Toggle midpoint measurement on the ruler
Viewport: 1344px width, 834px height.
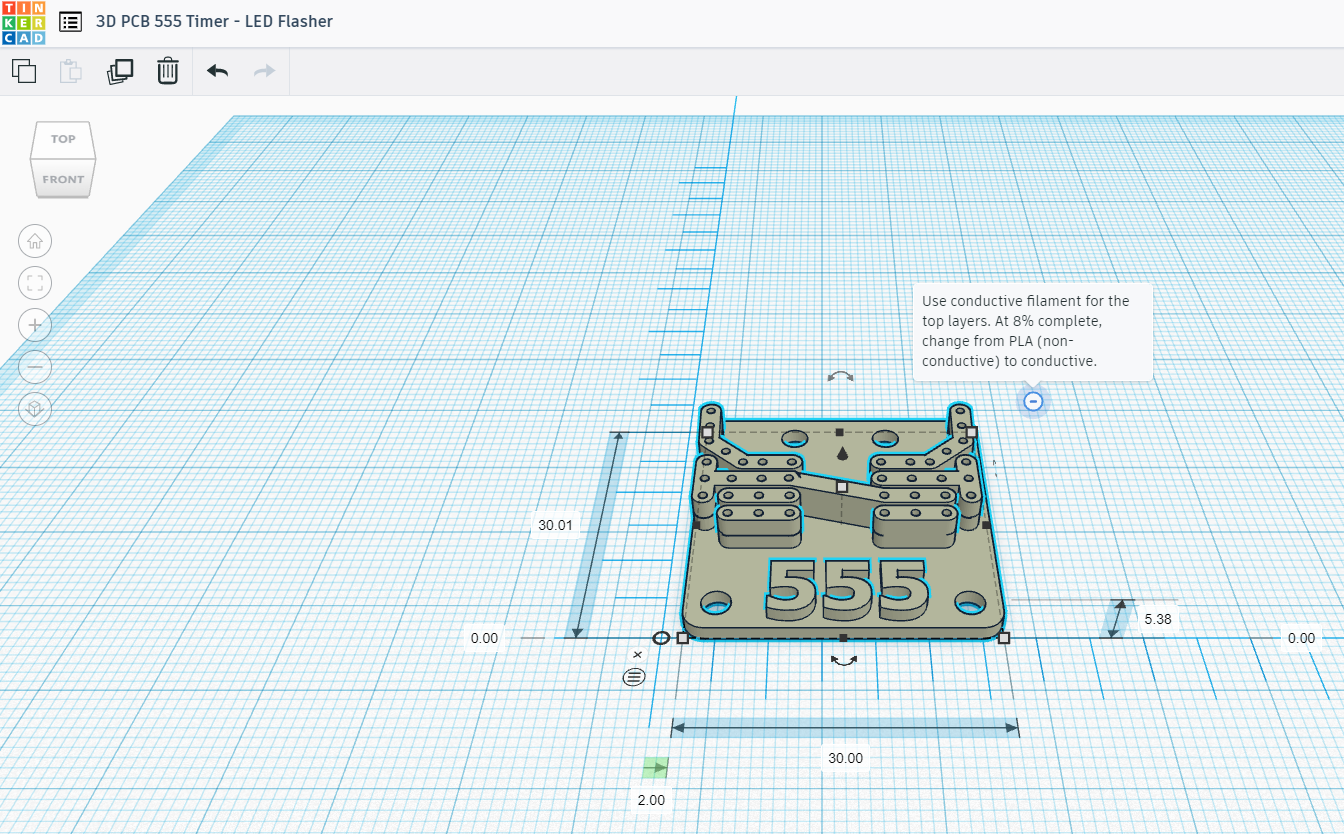[633, 676]
